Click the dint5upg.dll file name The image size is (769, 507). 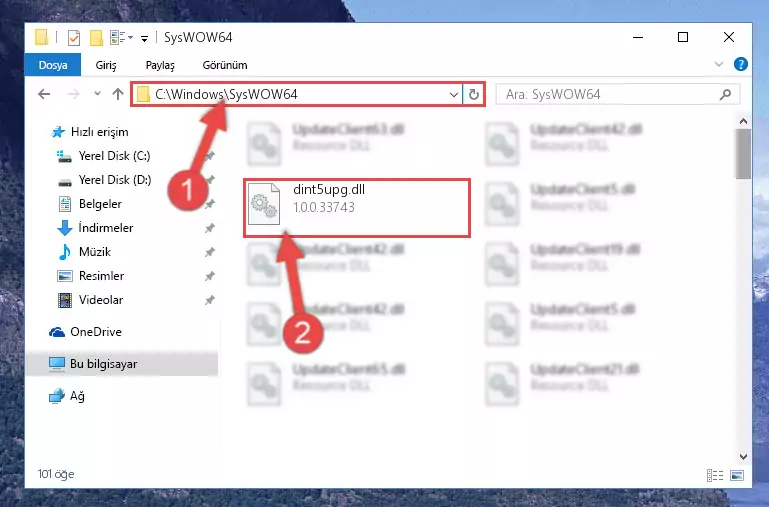coord(329,190)
